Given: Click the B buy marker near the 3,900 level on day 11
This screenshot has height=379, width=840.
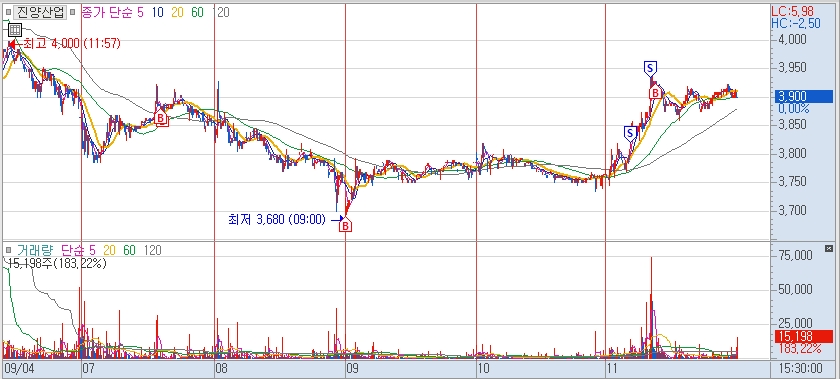Looking at the screenshot, I should tap(655, 93).
